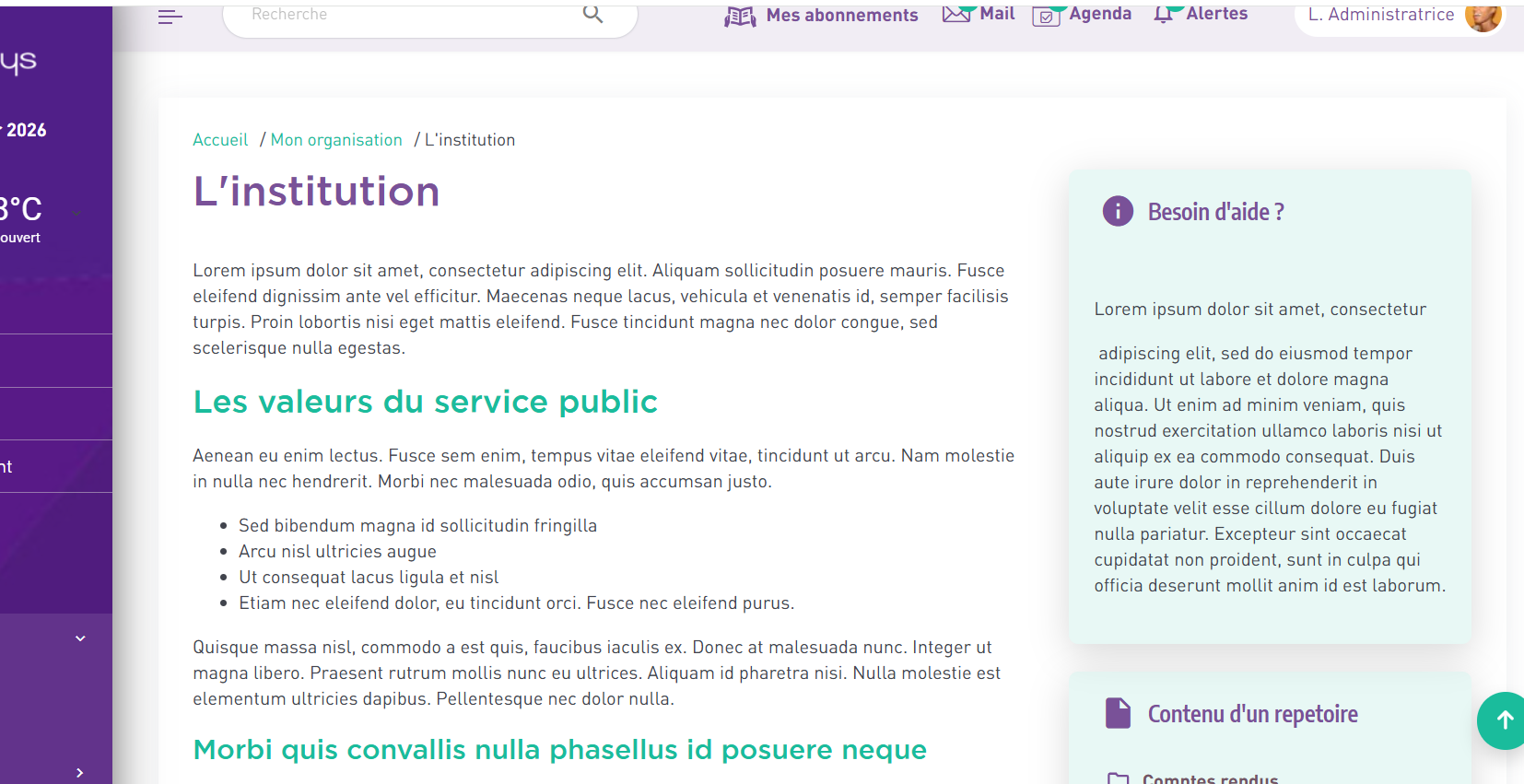Click the Alertes bell icon

tap(1165, 15)
